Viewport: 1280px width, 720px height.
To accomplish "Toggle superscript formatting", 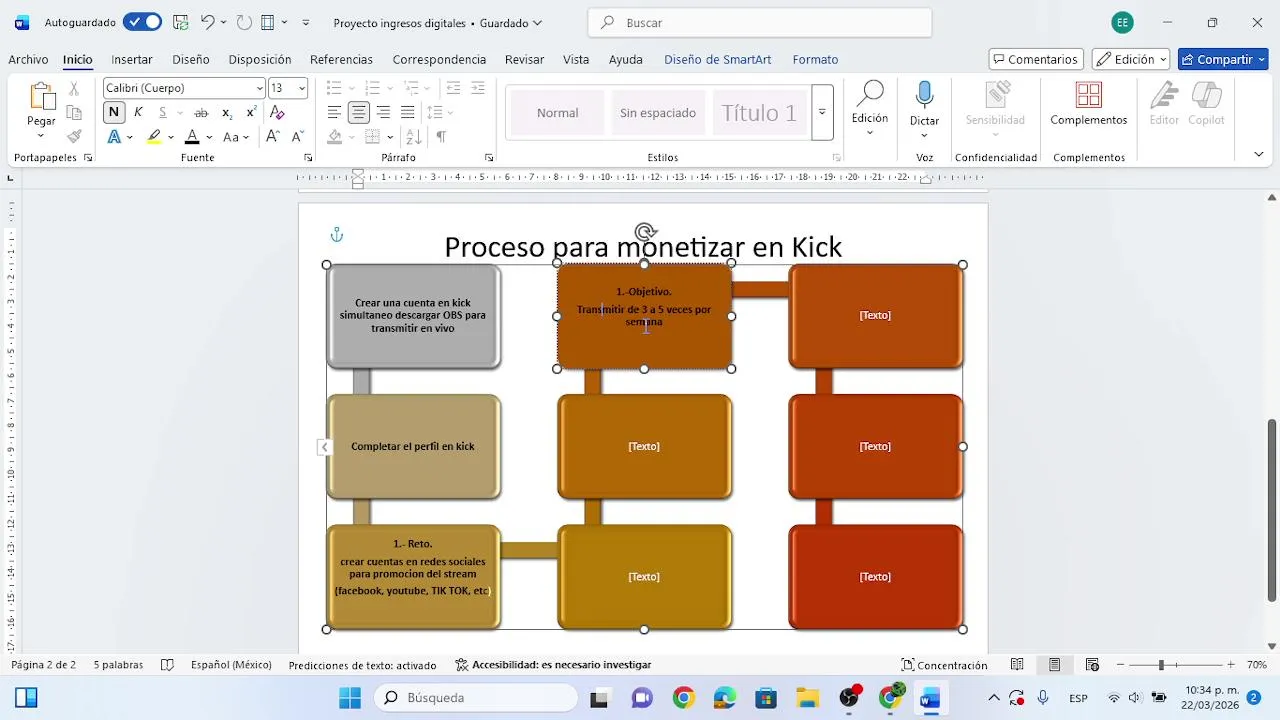I will tap(252, 112).
